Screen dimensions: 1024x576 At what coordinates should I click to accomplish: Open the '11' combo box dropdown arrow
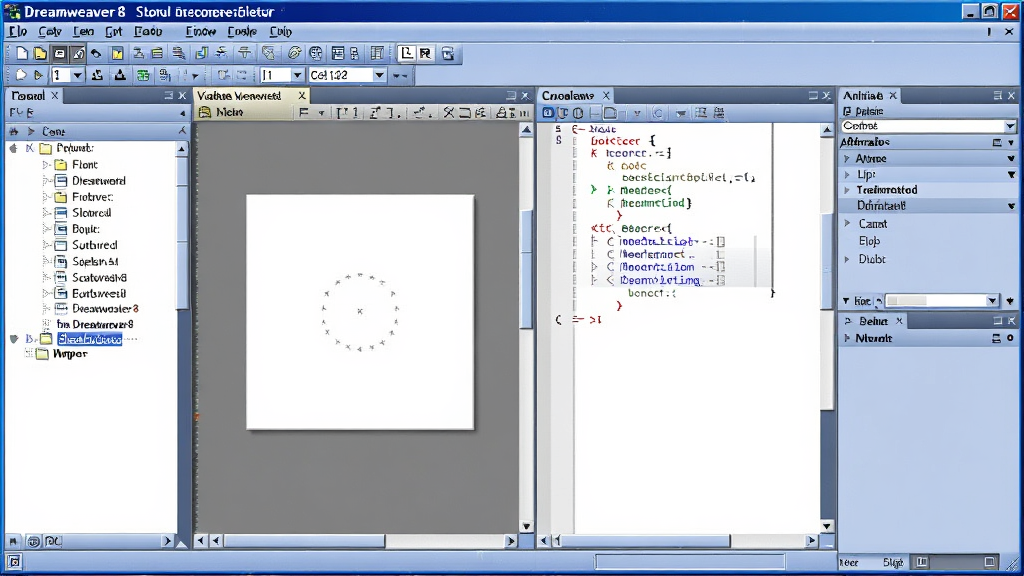tap(296, 76)
